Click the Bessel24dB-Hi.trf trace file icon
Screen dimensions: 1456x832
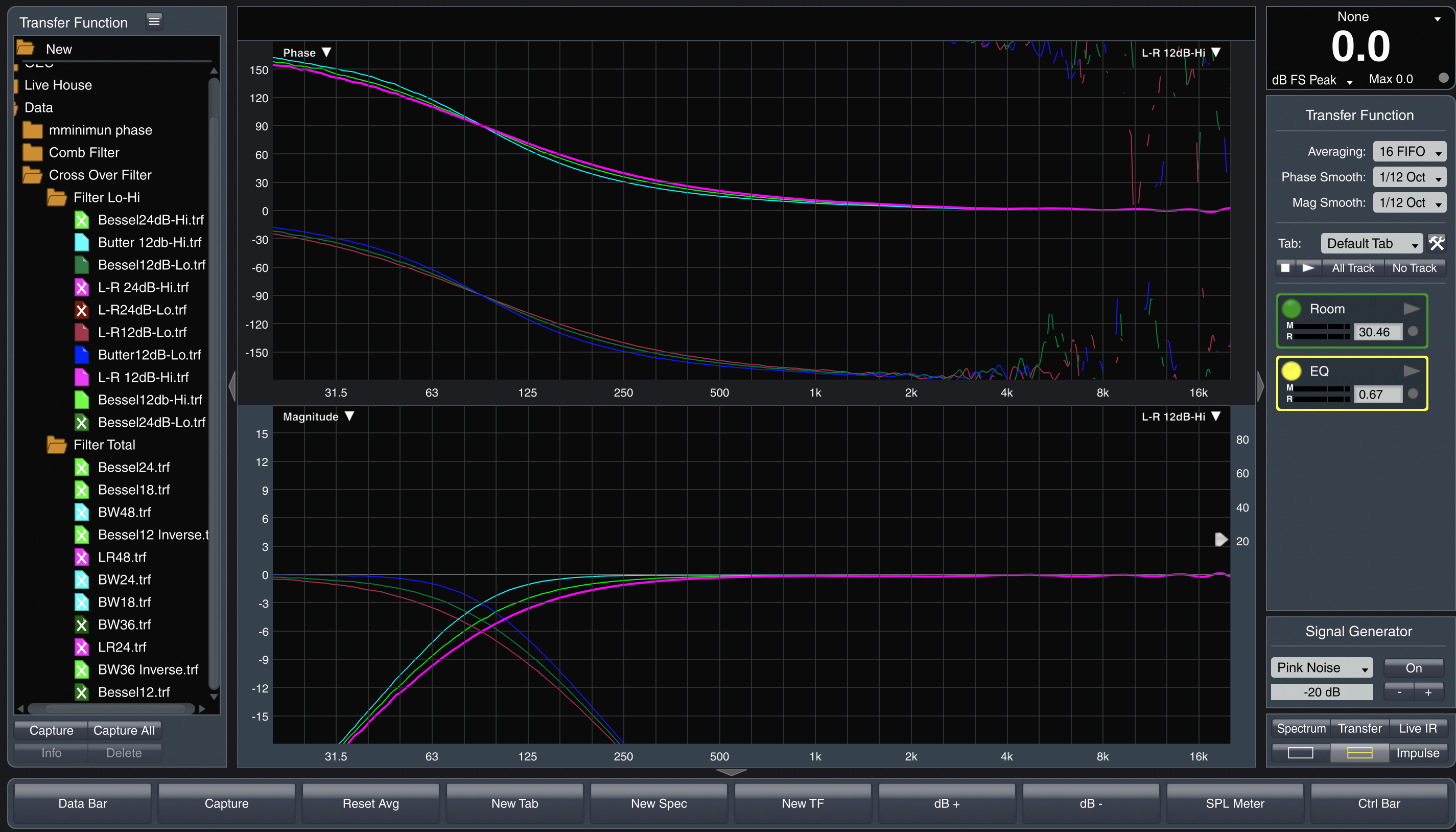pyautogui.click(x=82, y=220)
